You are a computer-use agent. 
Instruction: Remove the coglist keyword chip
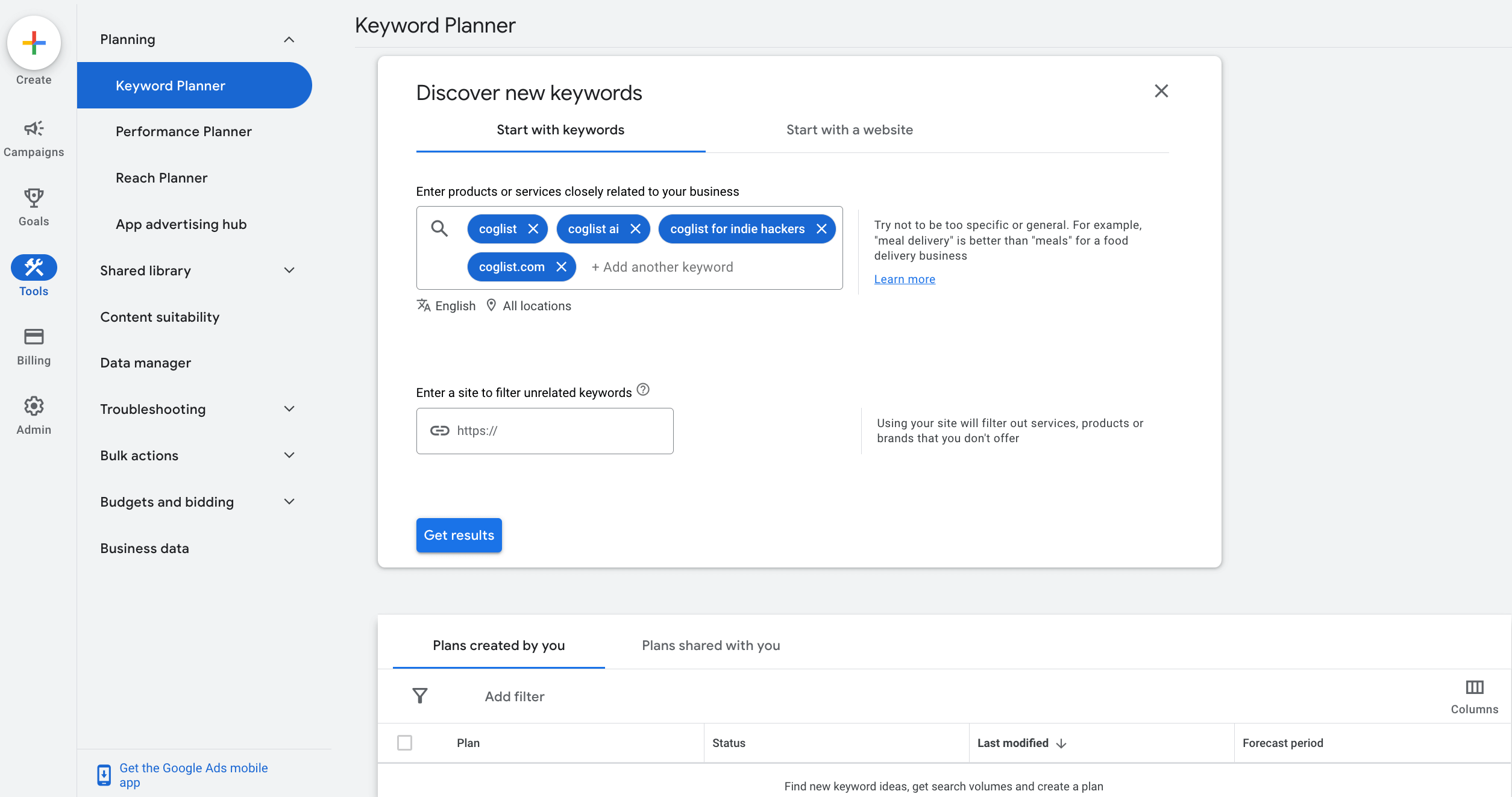click(x=533, y=229)
